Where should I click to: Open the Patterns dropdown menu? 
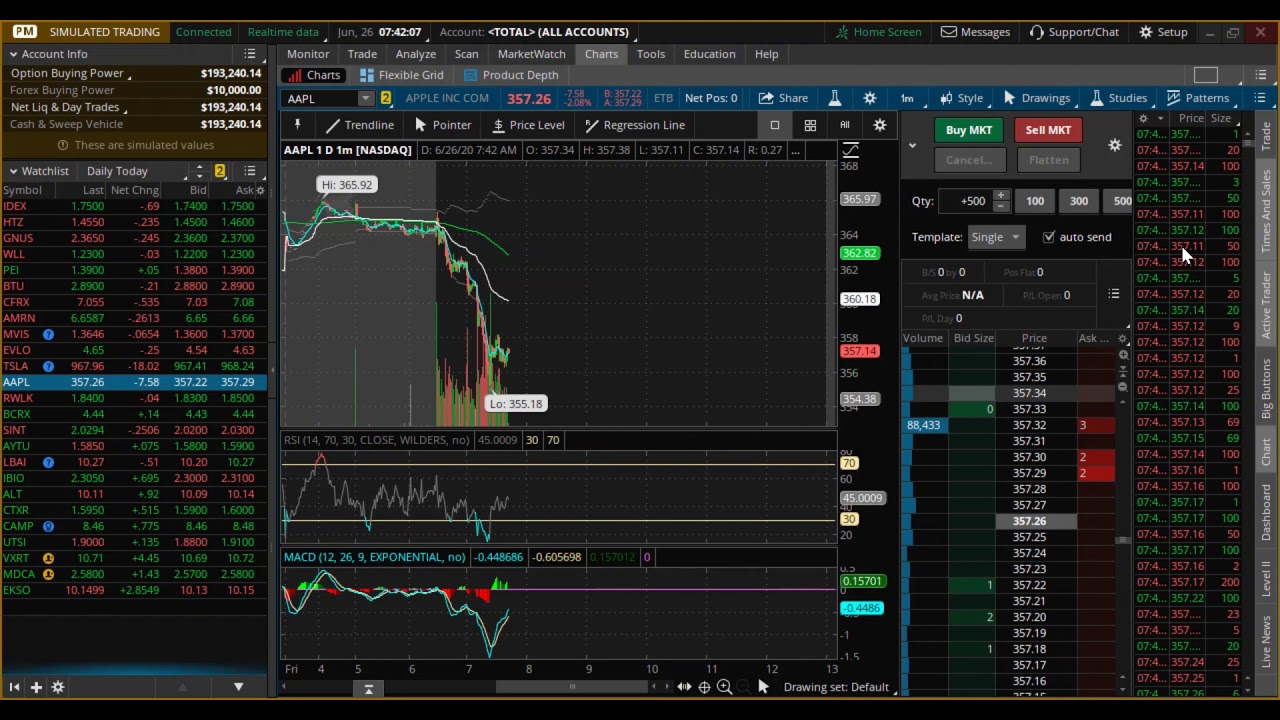pyautogui.click(x=1199, y=98)
